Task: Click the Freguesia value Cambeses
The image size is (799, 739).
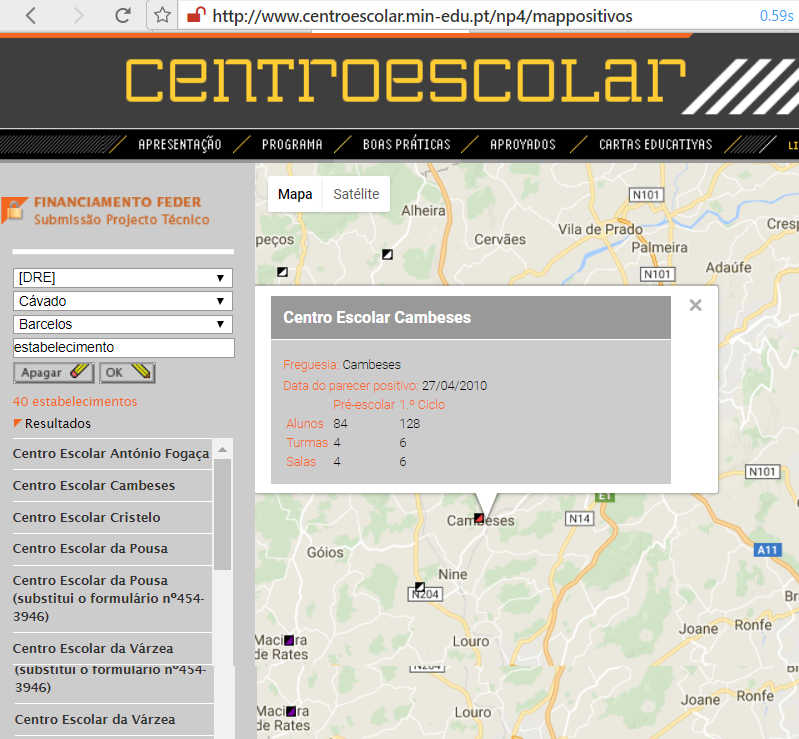Action: [371, 365]
